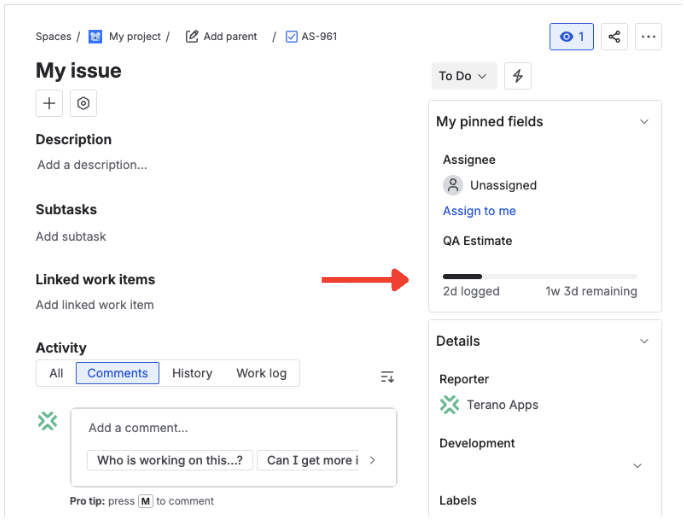
Task: Open the AS-961 issue key link
Action: tap(319, 37)
